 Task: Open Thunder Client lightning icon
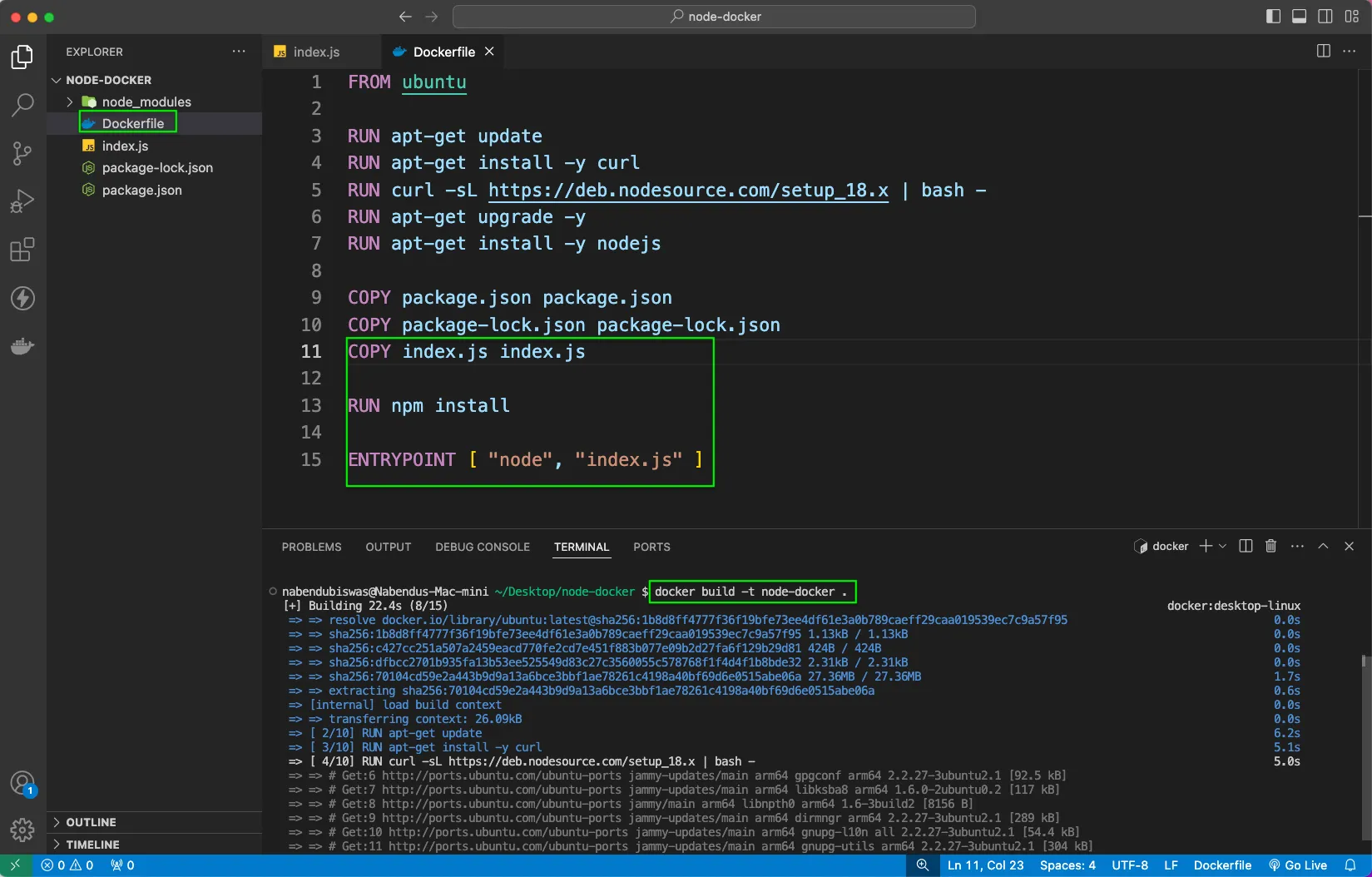click(22, 298)
